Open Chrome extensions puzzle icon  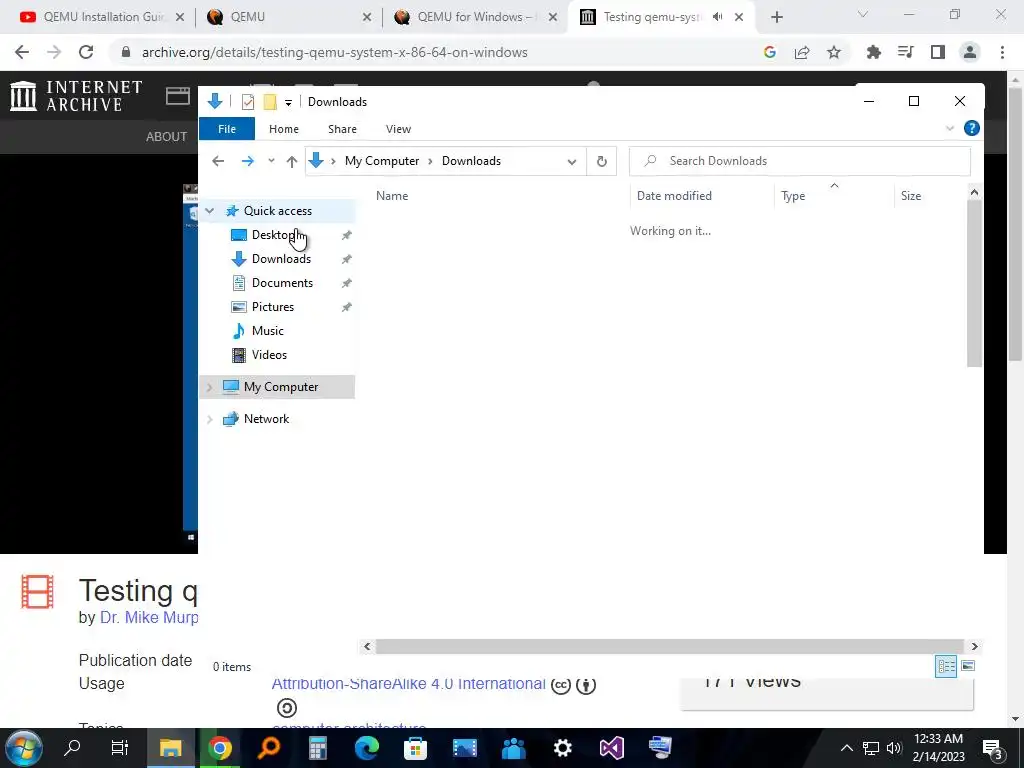(x=873, y=52)
